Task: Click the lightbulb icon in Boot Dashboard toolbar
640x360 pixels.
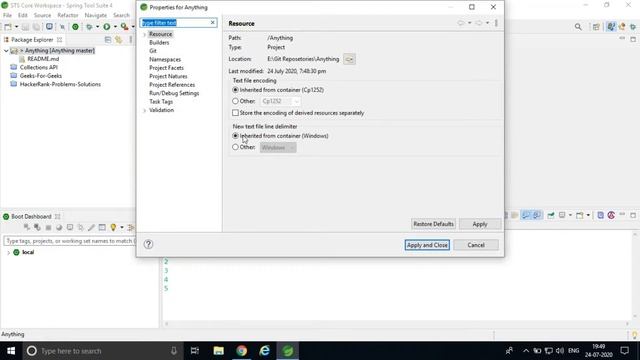Action: click(x=113, y=227)
